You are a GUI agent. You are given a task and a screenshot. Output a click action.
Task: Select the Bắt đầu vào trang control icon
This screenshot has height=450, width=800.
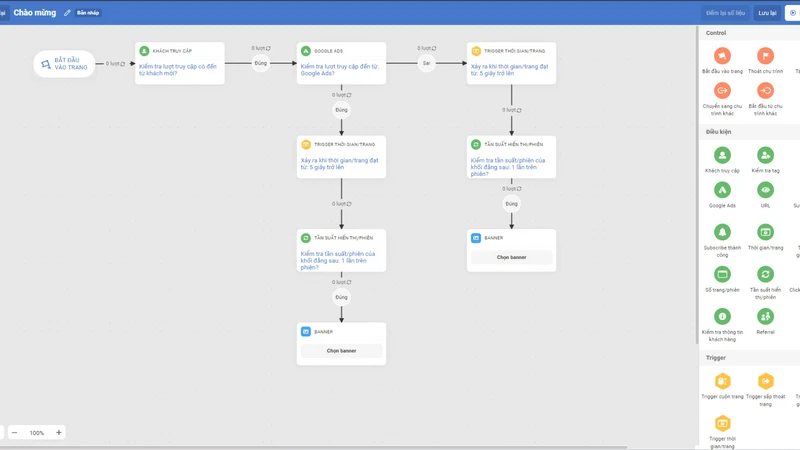tap(722, 56)
